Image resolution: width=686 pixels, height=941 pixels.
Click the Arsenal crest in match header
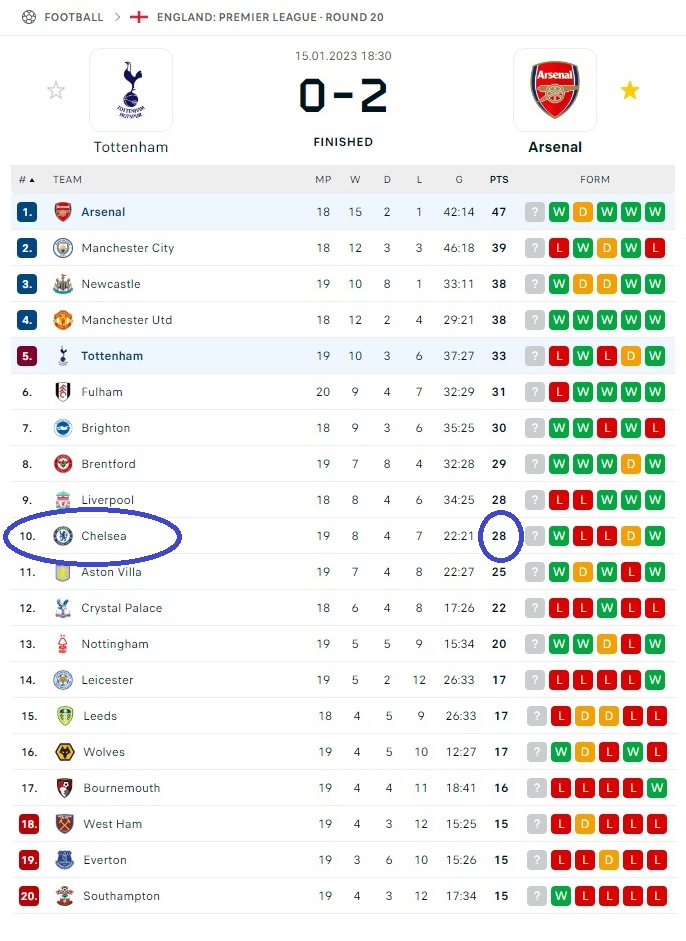pos(555,90)
